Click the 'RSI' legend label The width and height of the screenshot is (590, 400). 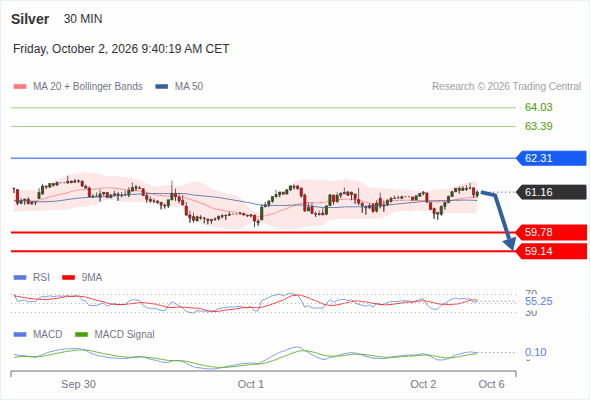[x=41, y=278]
